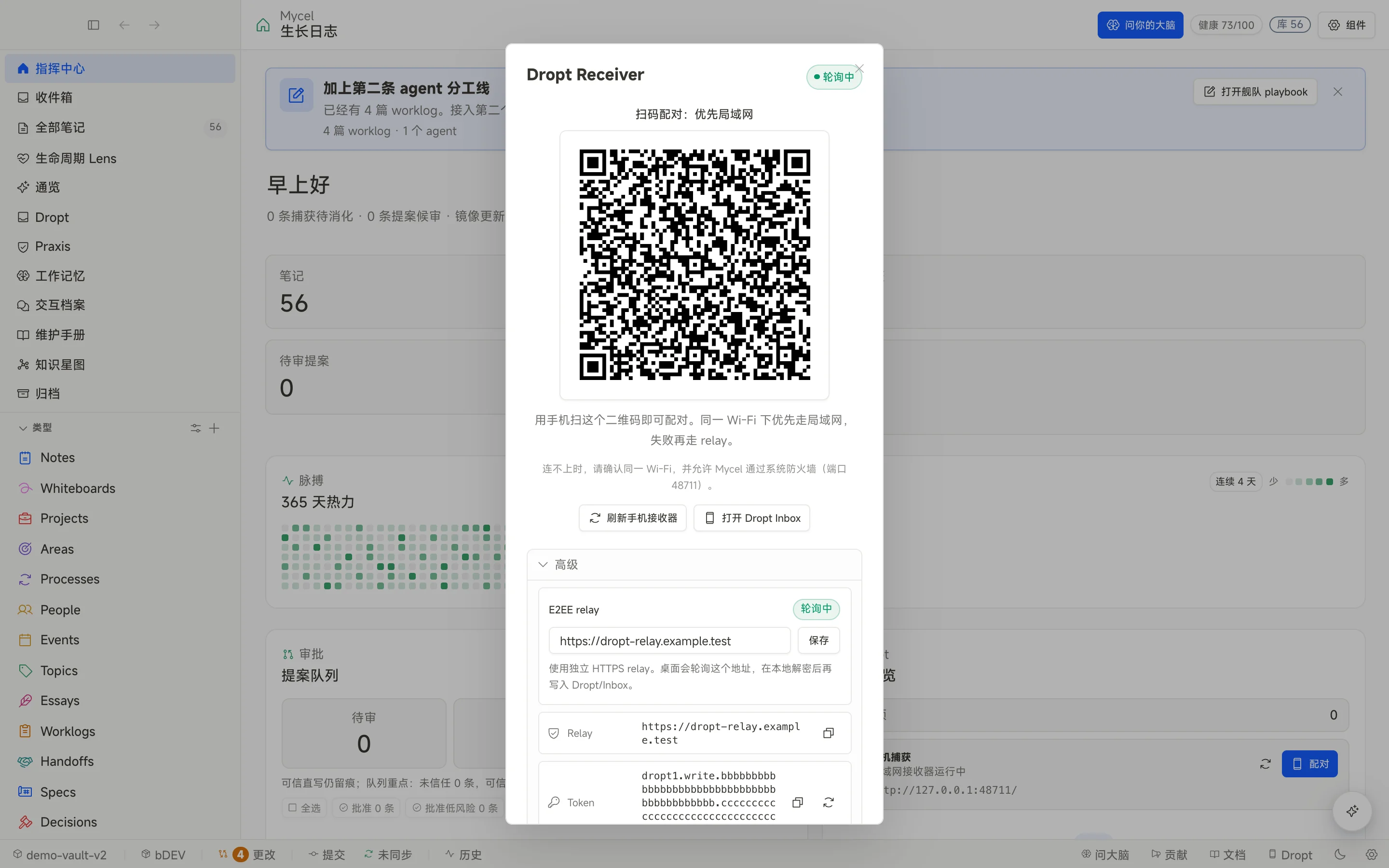
Task: Open Dropt in the sidebar
Action: coord(120,217)
